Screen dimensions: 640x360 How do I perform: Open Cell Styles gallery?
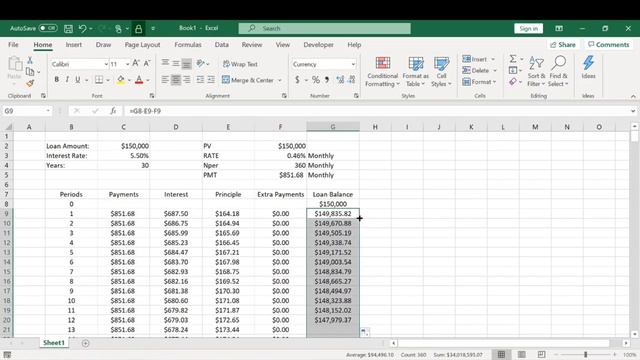441,72
